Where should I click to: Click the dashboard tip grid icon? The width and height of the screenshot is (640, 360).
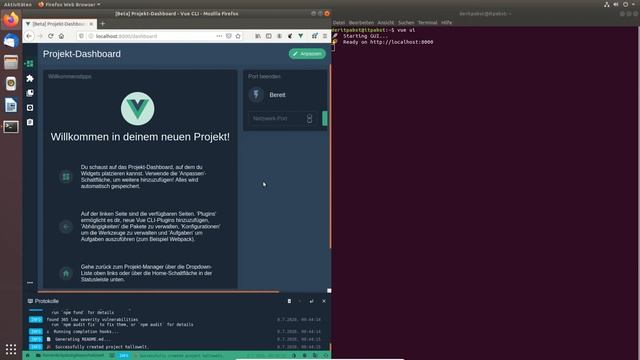coord(66,177)
